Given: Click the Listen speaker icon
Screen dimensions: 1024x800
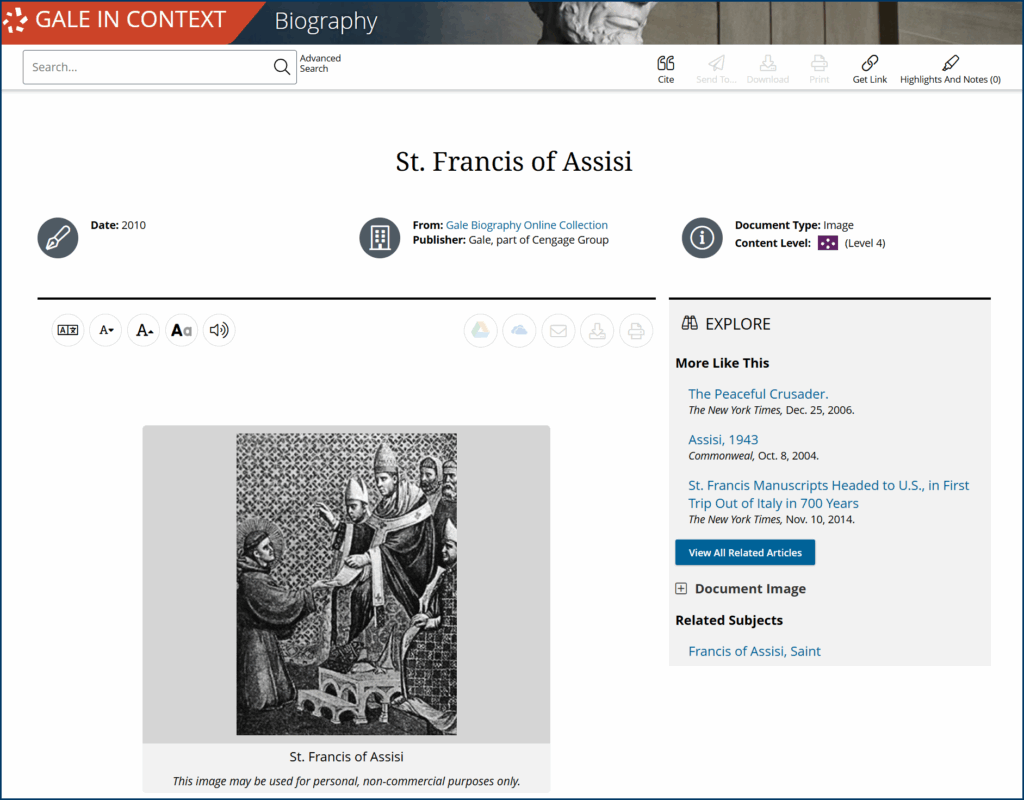Looking at the screenshot, I should (219, 330).
